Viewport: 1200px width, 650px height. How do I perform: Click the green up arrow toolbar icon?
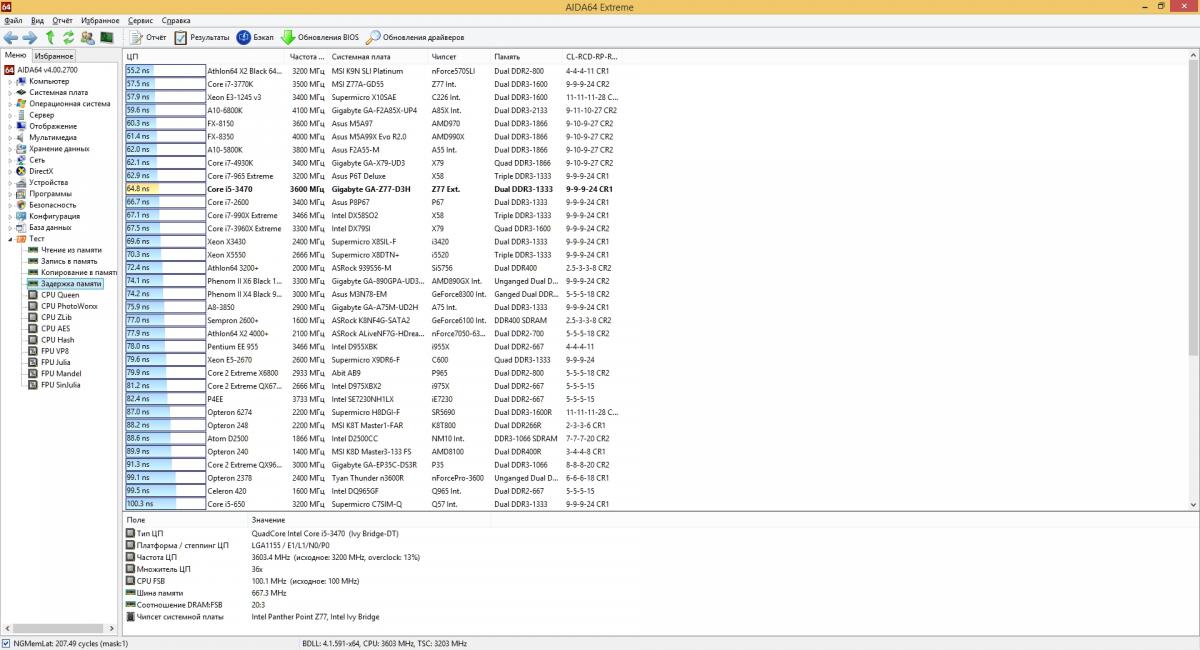coord(50,37)
